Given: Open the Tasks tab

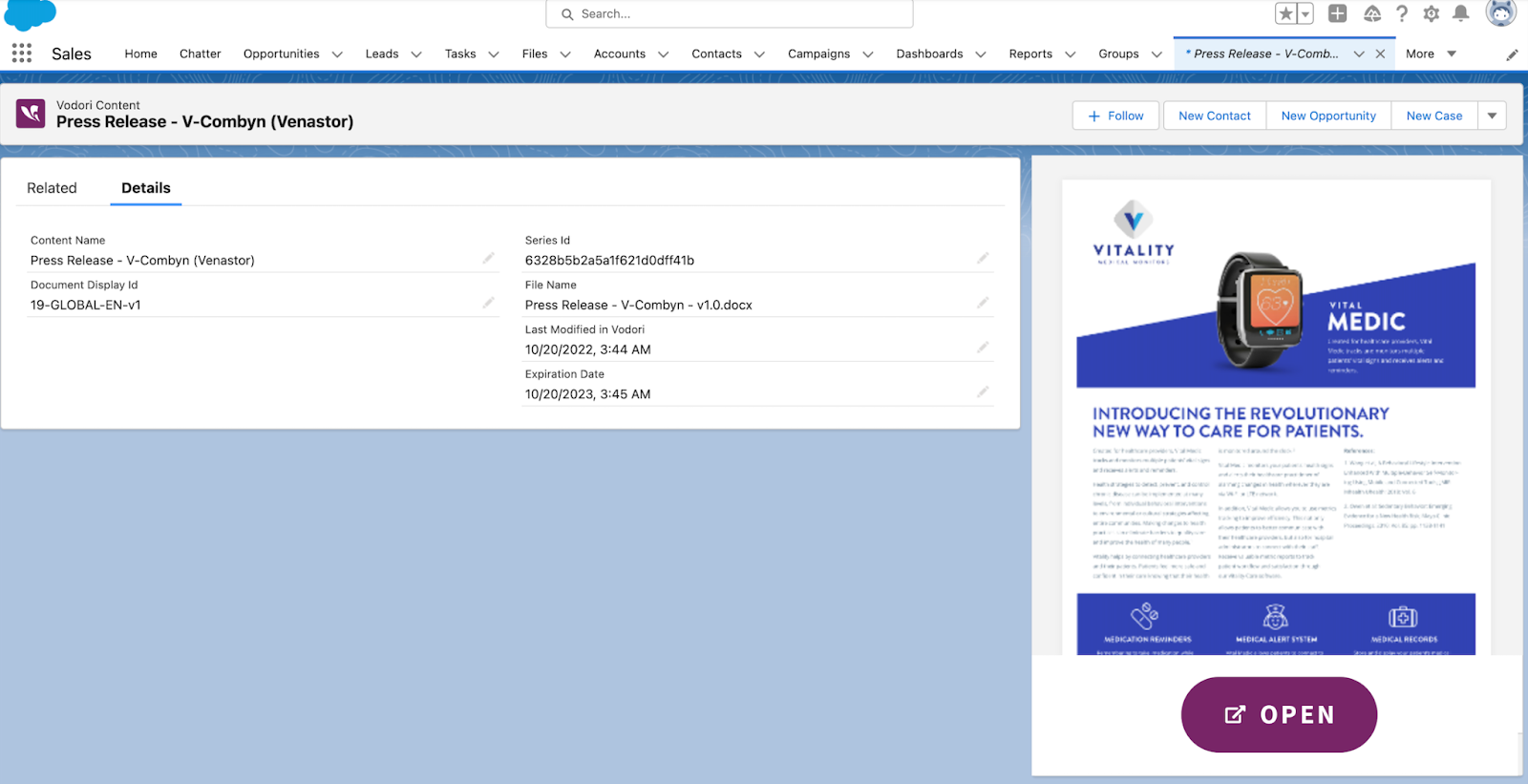Looking at the screenshot, I should (460, 53).
